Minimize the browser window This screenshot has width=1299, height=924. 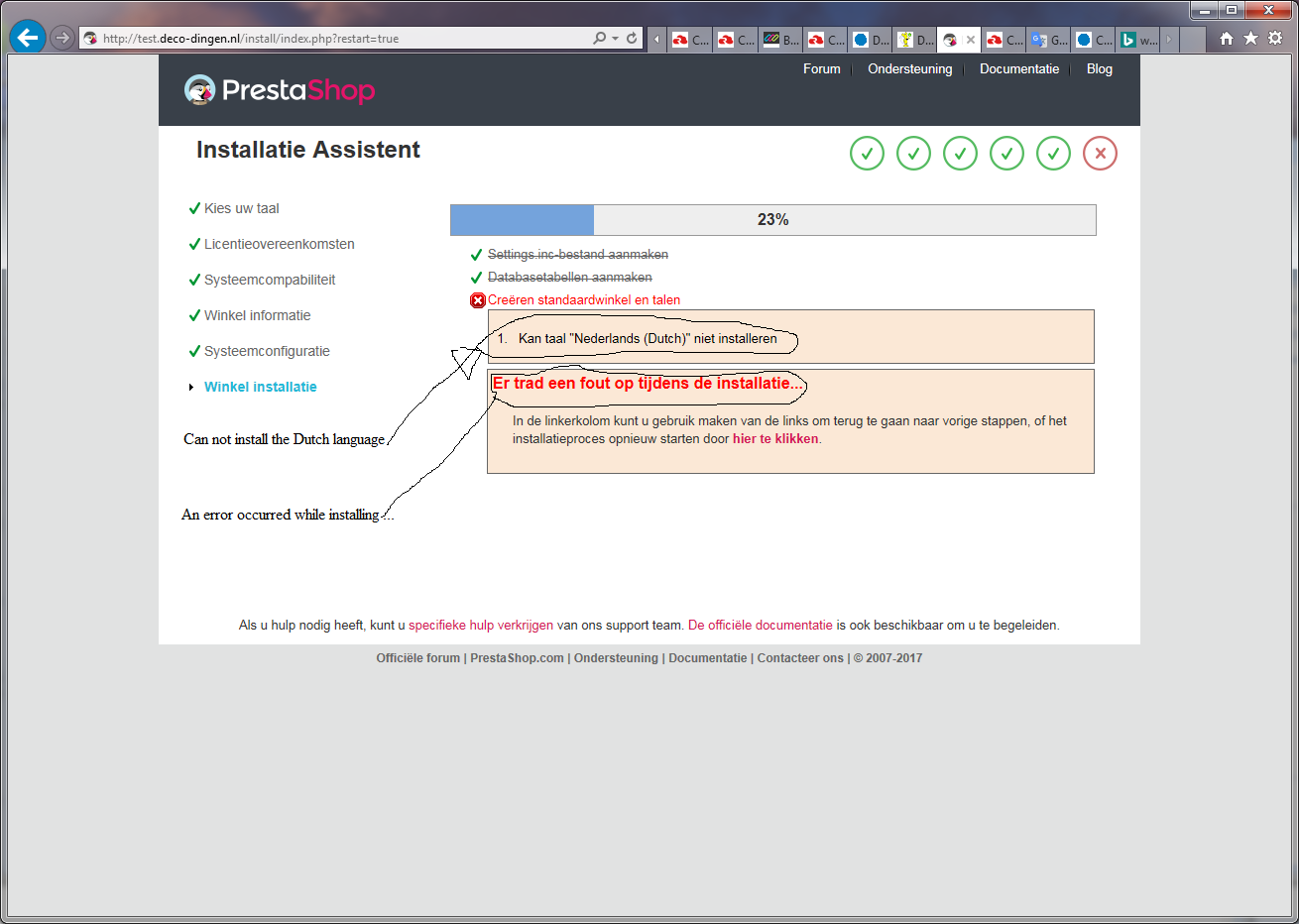click(1205, 10)
